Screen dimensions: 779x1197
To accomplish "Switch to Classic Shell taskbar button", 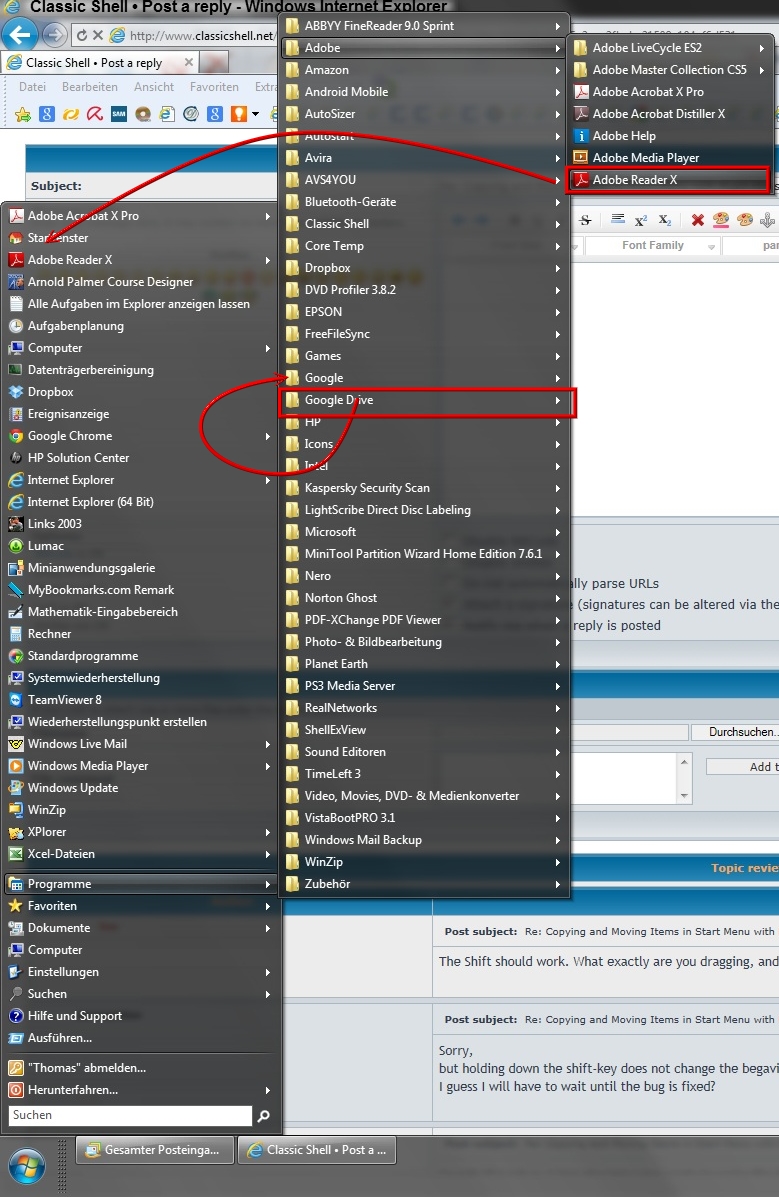I will [x=318, y=1150].
